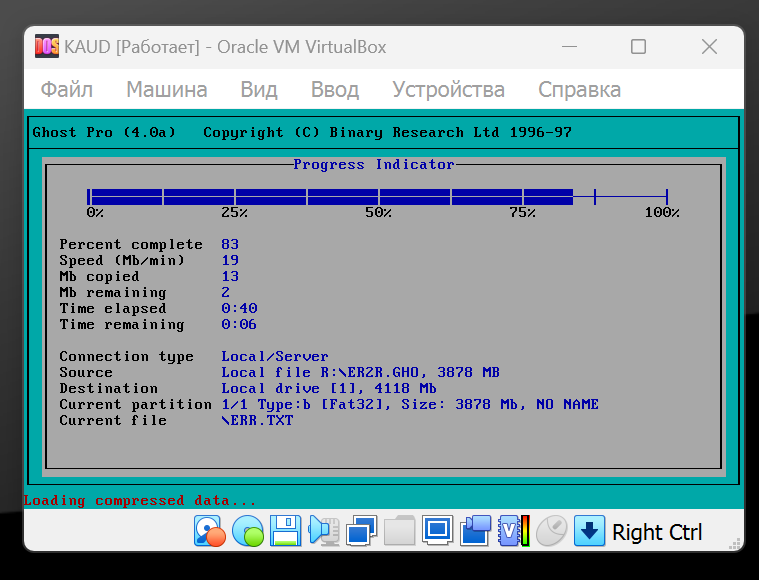Click the mouse integration status icon
The width and height of the screenshot is (759, 580).
551,531
